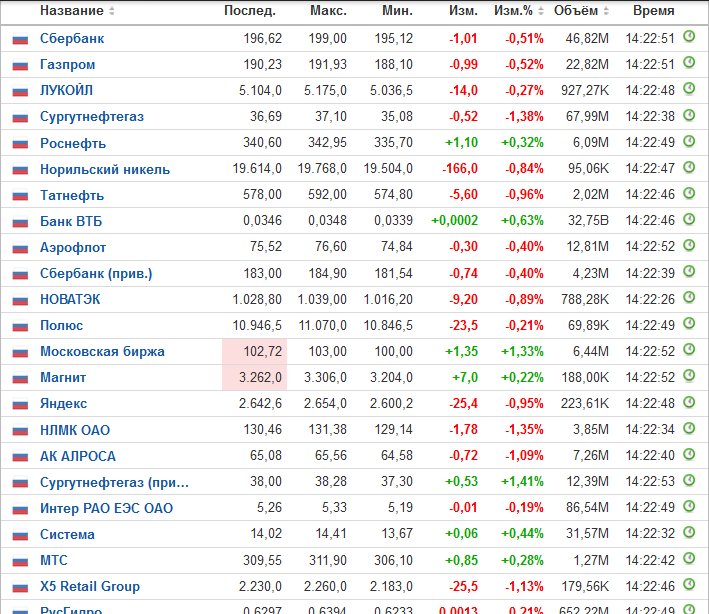This screenshot has height=614, width=709.
Task: Open the Интер РАО ЕЭС ОАО link
Action: coord(106,508)
